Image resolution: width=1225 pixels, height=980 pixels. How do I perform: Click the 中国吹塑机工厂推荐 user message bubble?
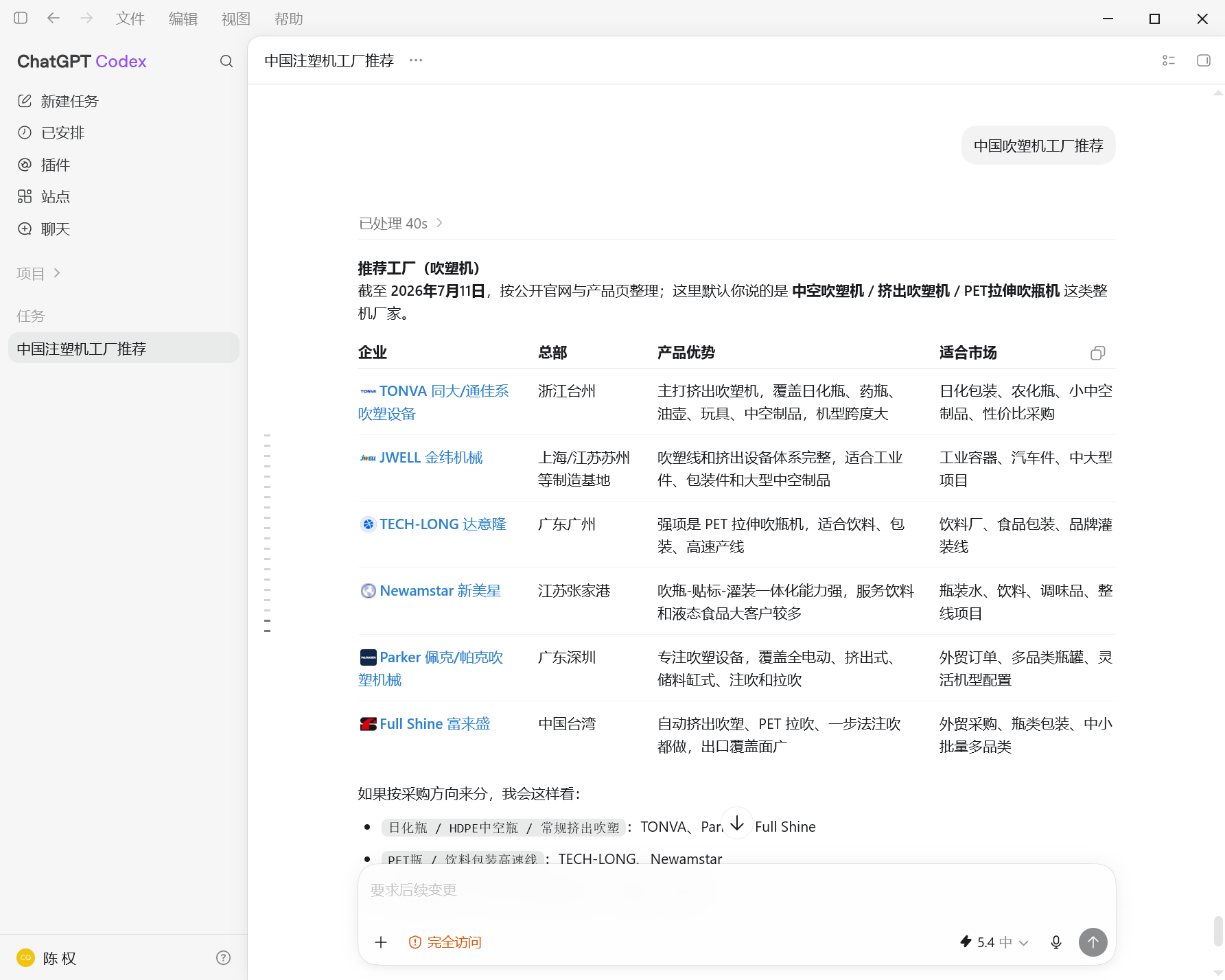pyautogui.click(x=1038, y=145)
